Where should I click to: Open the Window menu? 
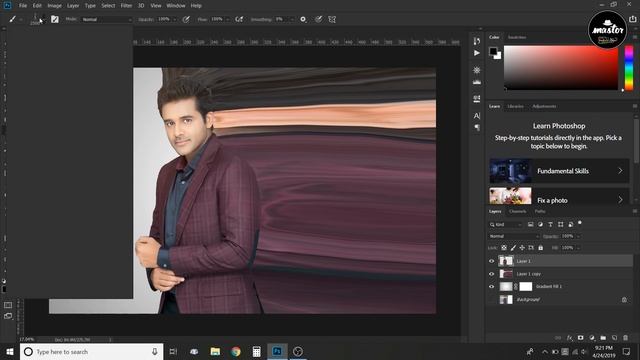coord(176,6)
